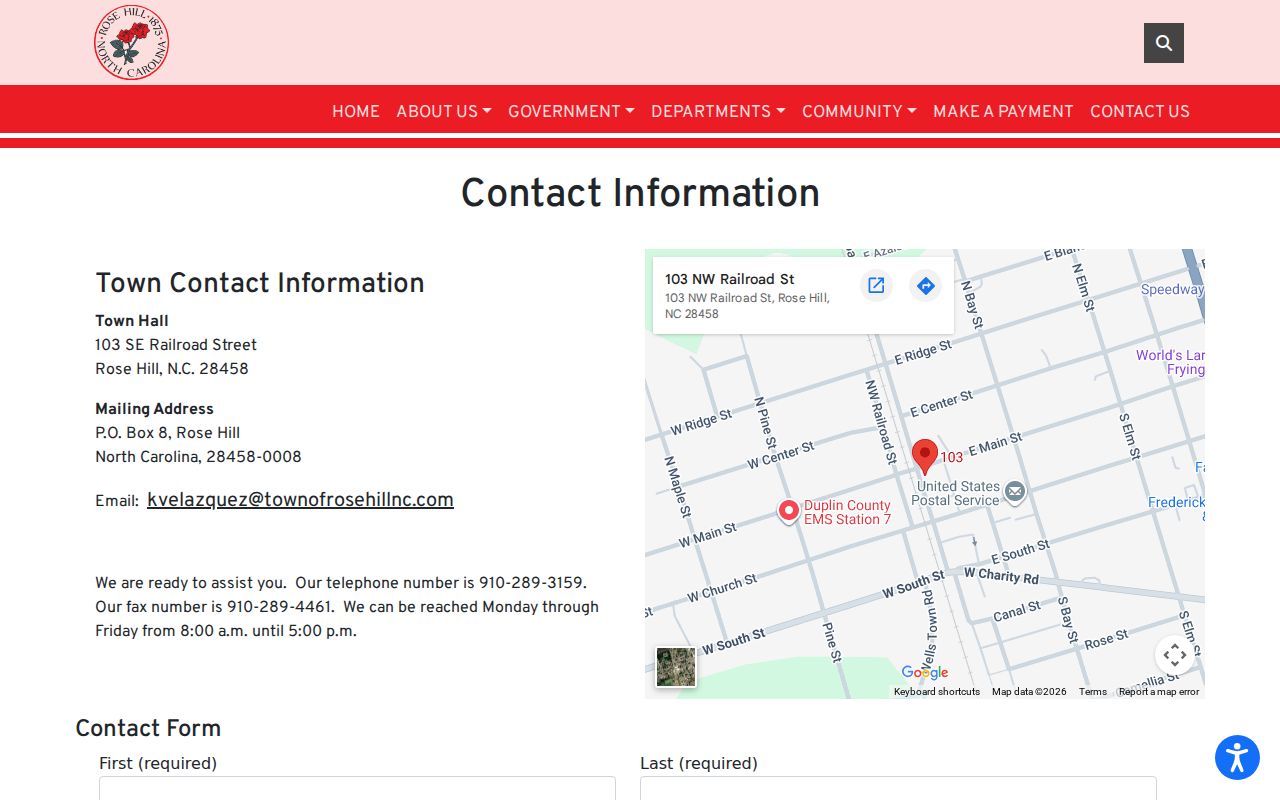Image resolution: width=1280 pixels, height=800 pixels.
Task: Click the Rose Hill town seal logo
Action: click(x=131, y=42)
